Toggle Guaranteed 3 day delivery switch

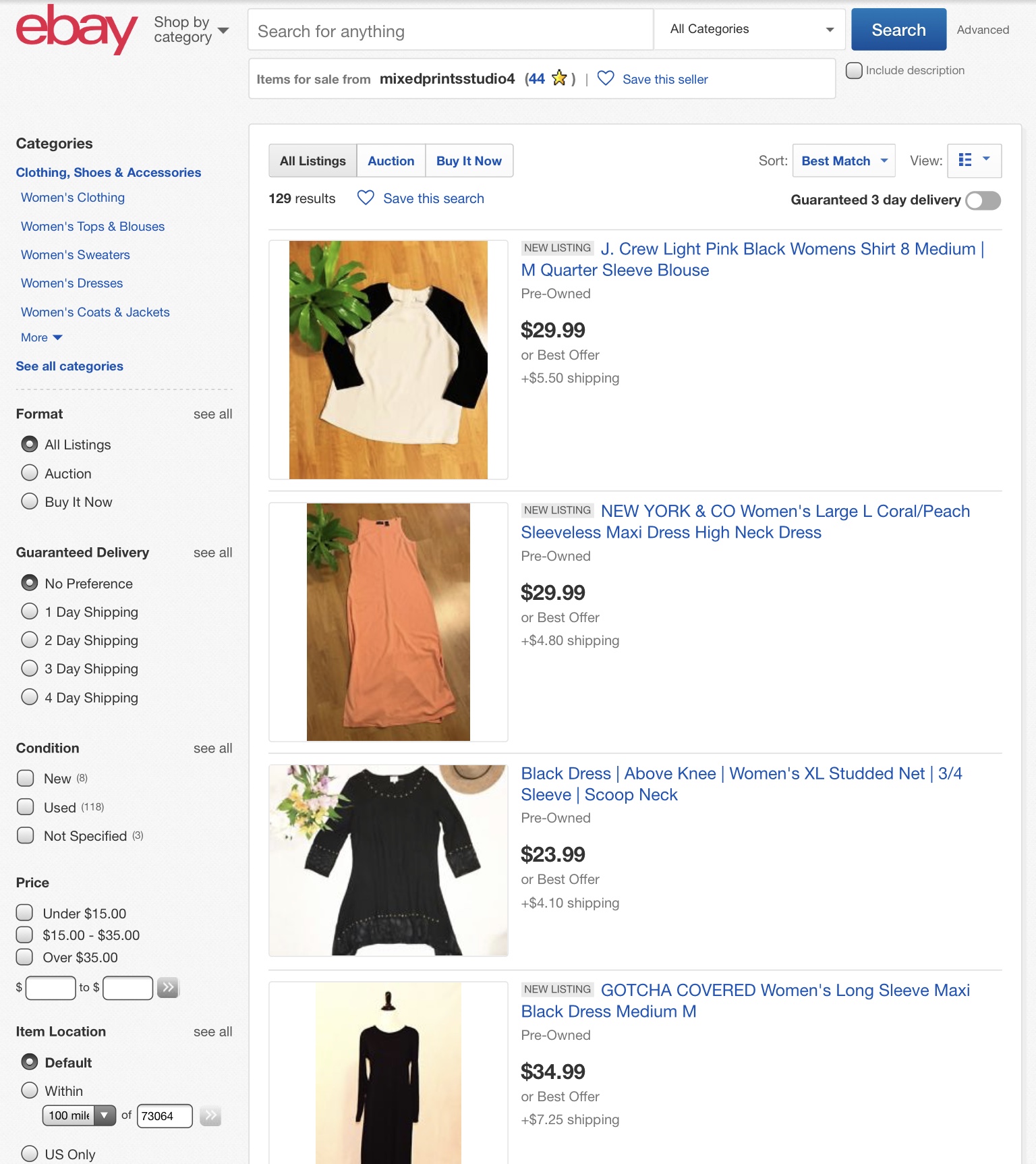(x=983, y=200)
